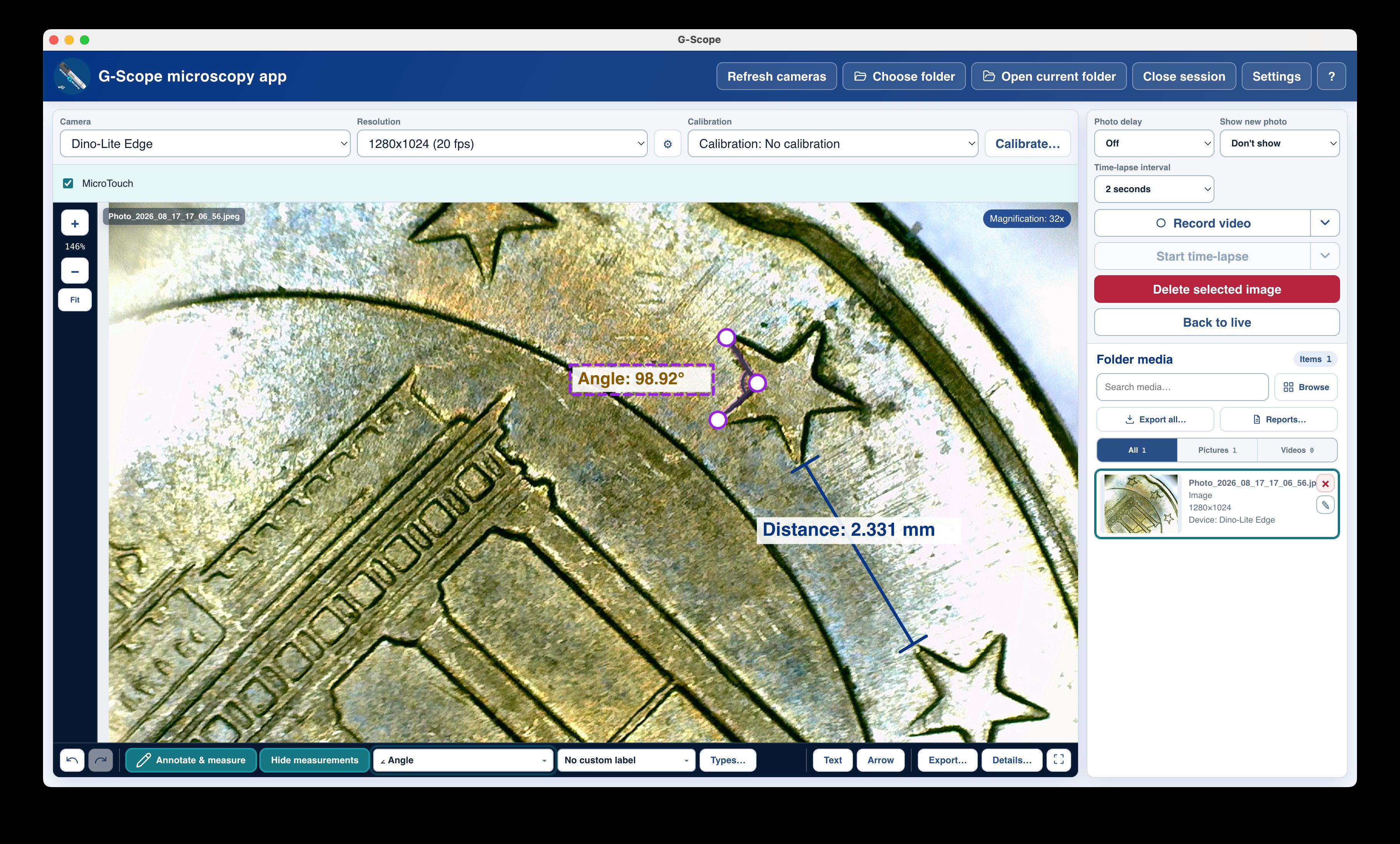
Task: Expand Start time-lapse options chevron
Action: click(1325, 256)
